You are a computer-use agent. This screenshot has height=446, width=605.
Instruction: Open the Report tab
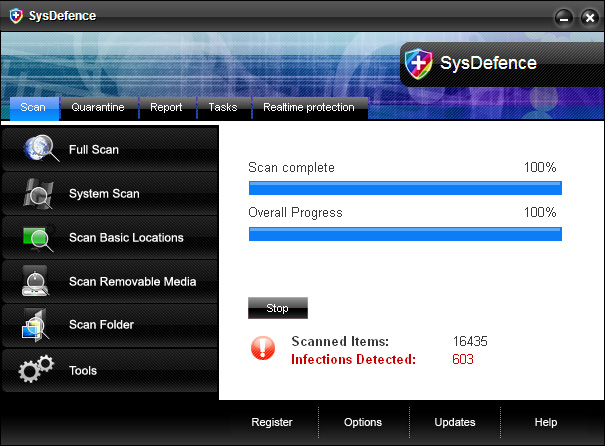(x=166, y=108)
